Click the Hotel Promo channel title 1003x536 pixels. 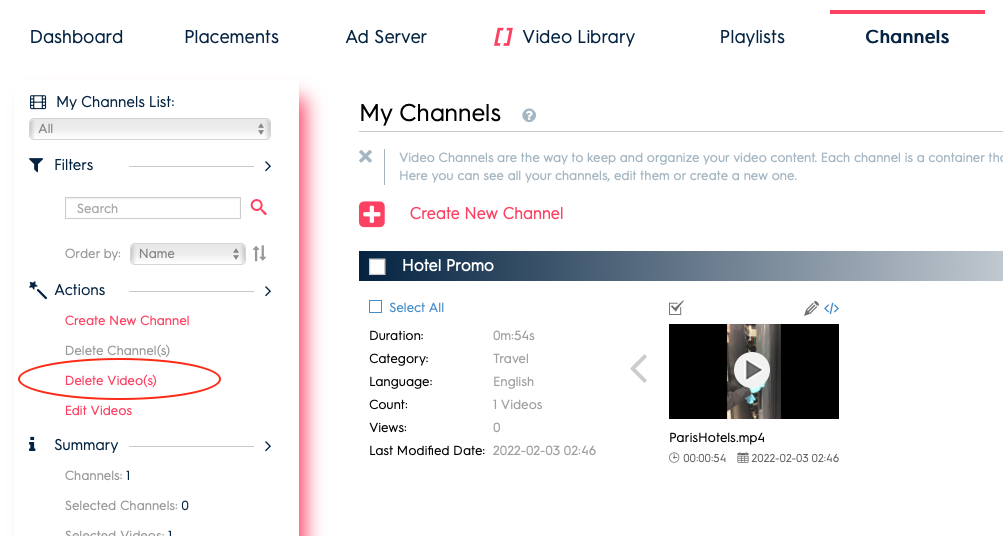point(448,265)
